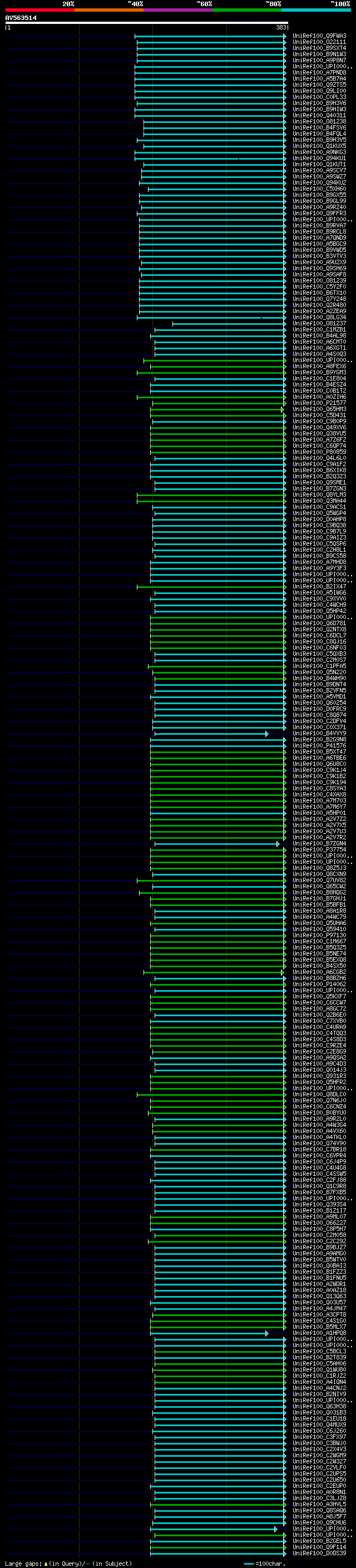Screen dimensions: 356x1568
Task: Select label UniRef100_B4SX50
Action: [319, 966]
